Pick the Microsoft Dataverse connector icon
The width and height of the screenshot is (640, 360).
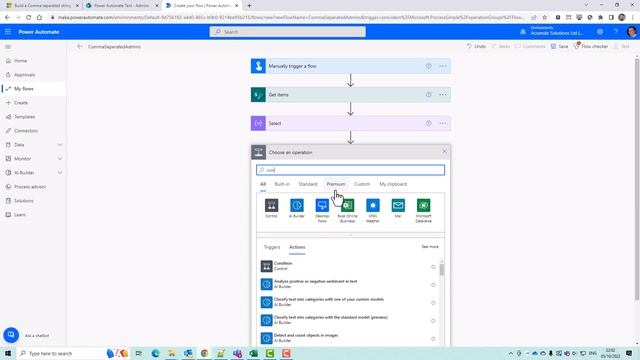[423, 205]
